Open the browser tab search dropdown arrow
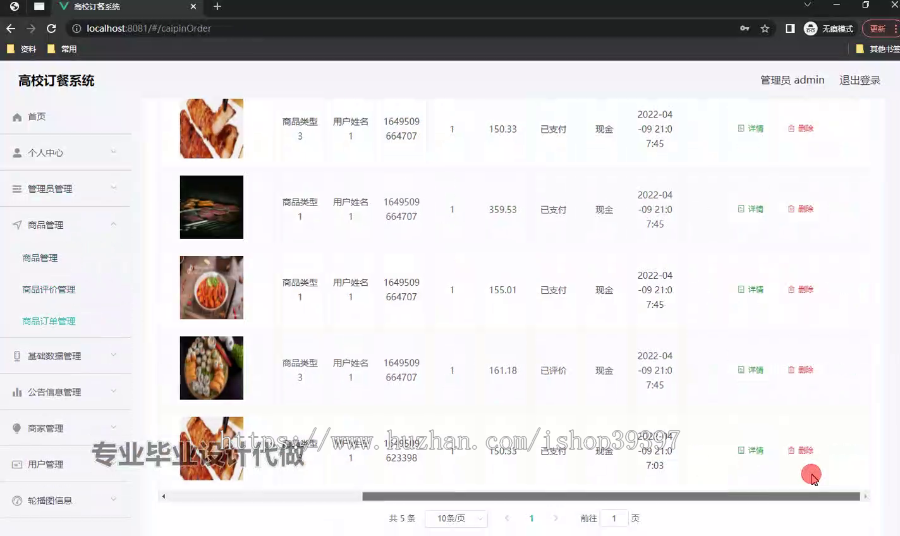Image resolution: width=900 pixels, height=536 pixels. pyautogui.click(x=807, y=5)
